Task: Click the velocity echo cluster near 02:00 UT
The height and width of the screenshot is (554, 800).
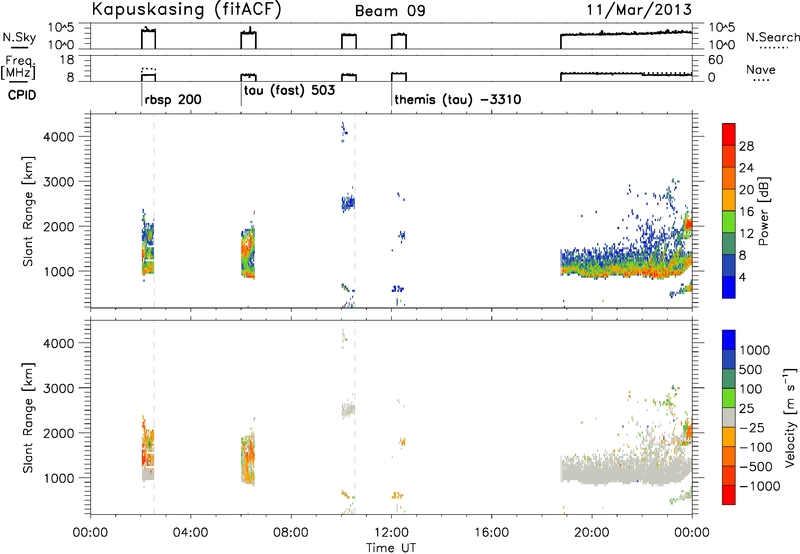Action: tap(148, 451)
